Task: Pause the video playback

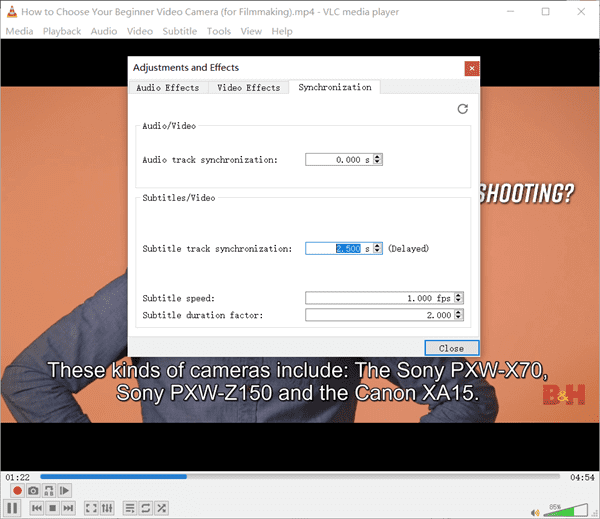Action: [12, 508]
